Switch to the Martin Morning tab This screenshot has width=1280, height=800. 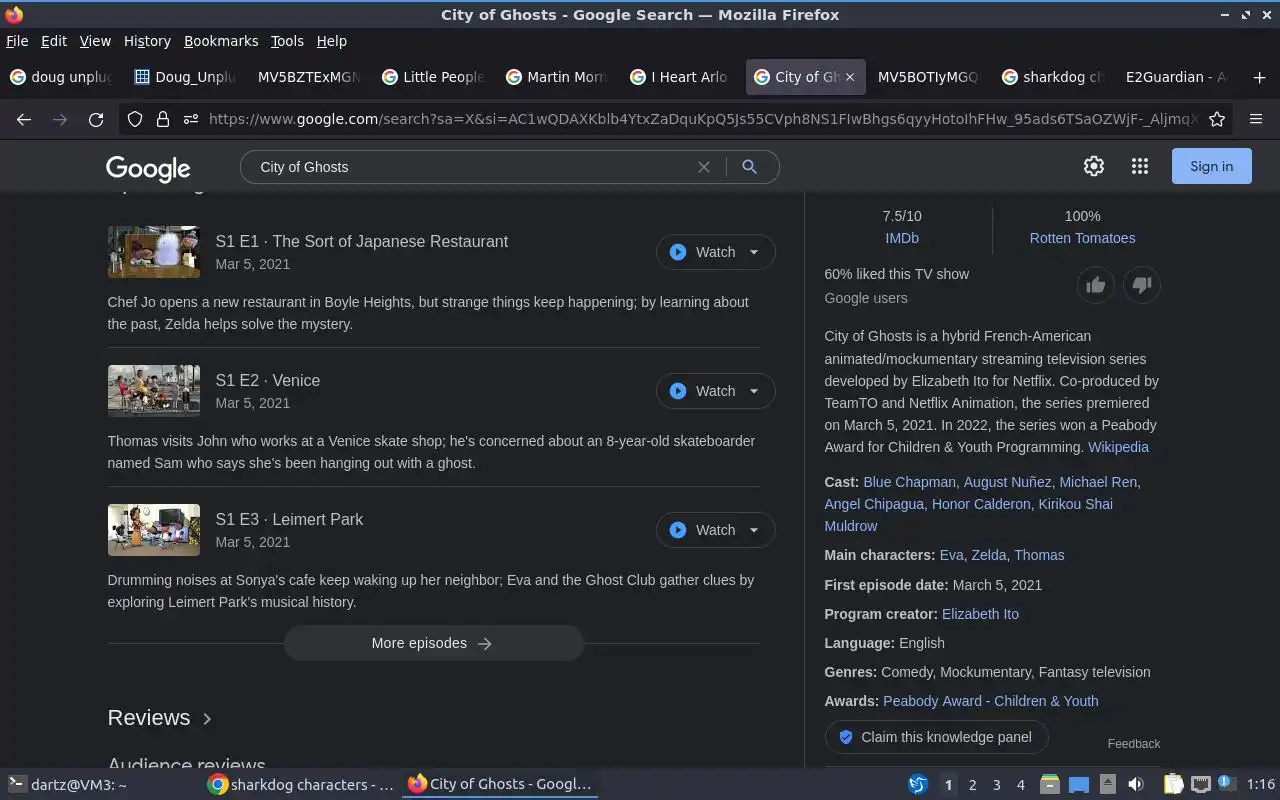(557, 77)
